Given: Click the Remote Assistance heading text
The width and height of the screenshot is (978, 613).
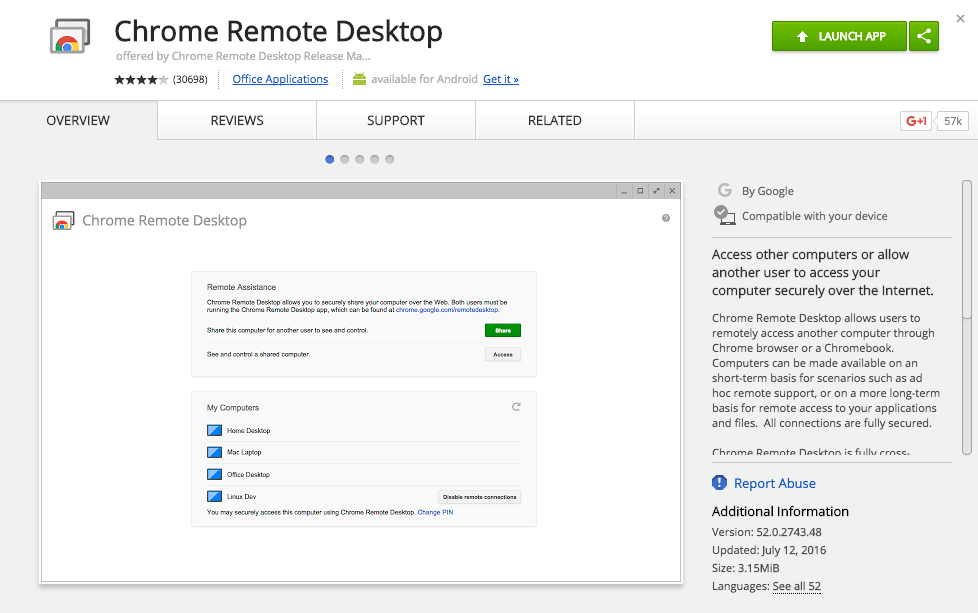Looking at the screenshot, I should tap(241, 287).
